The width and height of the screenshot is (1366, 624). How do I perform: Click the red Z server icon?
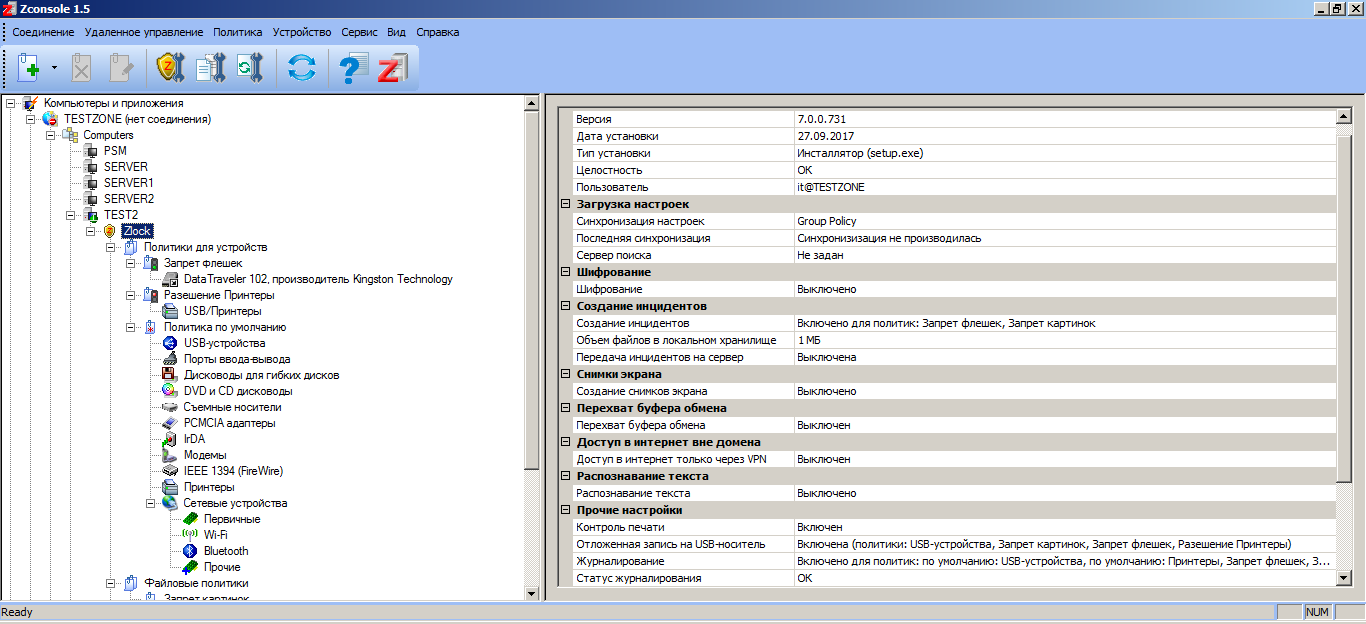(x=390, y=69)
